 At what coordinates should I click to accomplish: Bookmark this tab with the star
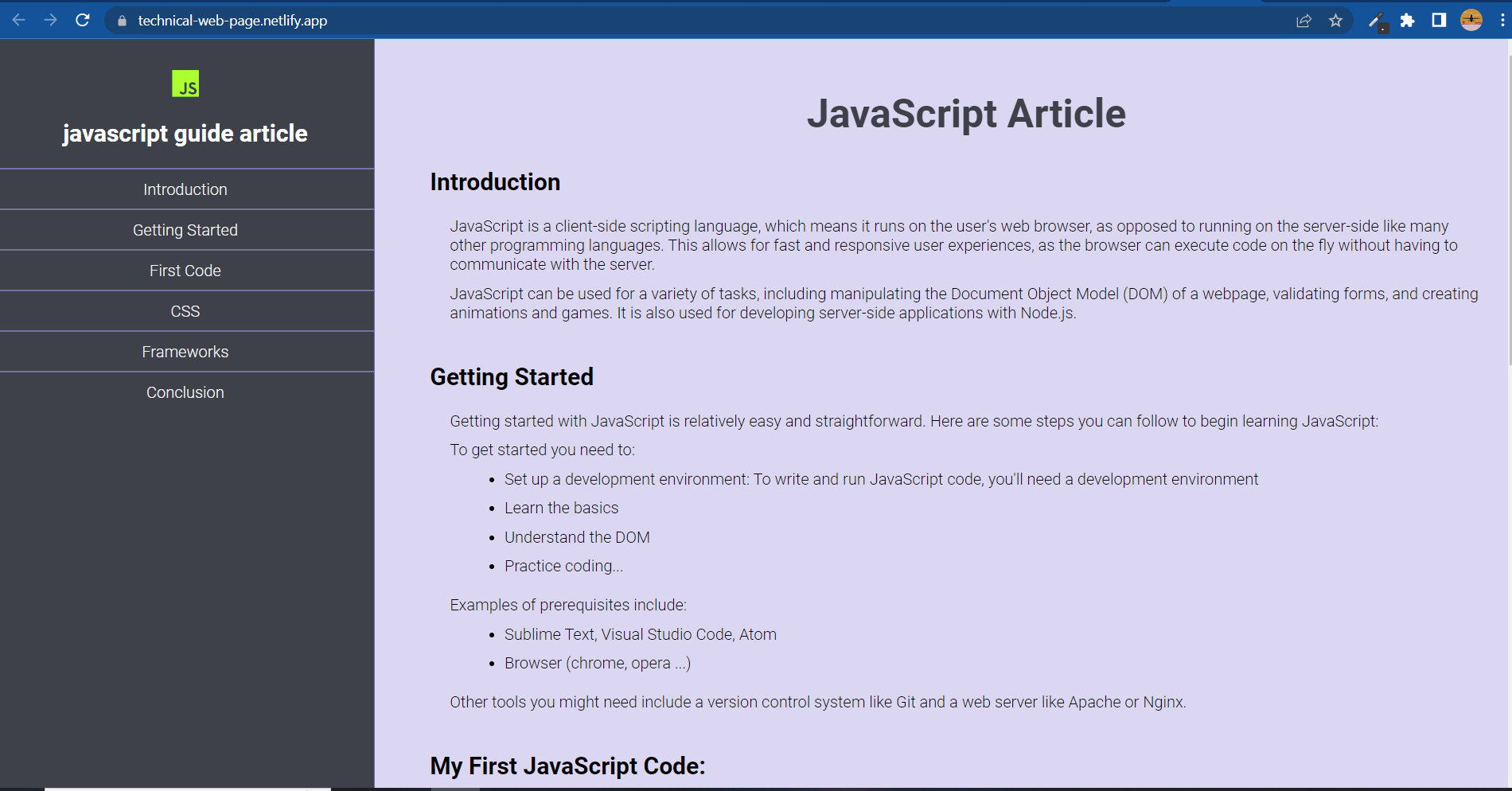pyautogui.click(x=1335, y=21)
